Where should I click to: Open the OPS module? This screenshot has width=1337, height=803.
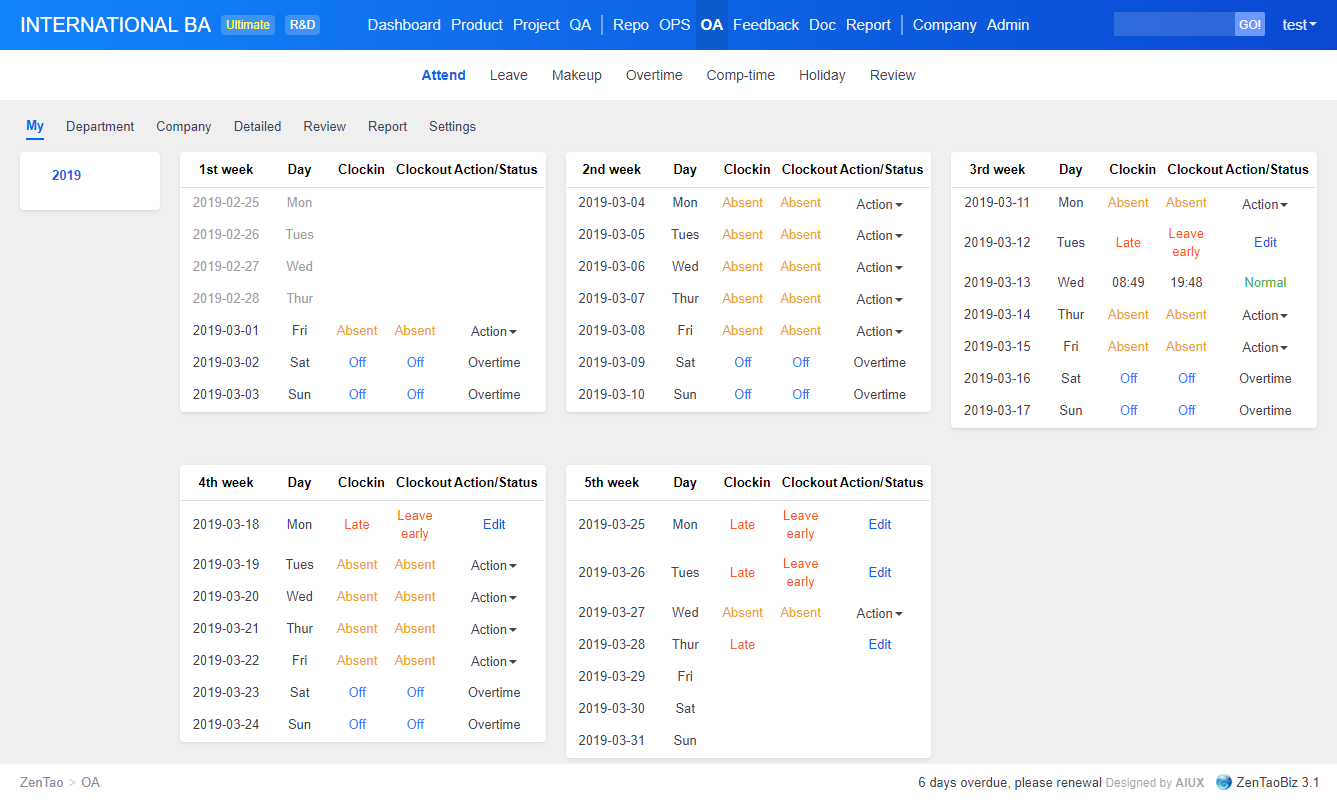[x=675, y=25]
